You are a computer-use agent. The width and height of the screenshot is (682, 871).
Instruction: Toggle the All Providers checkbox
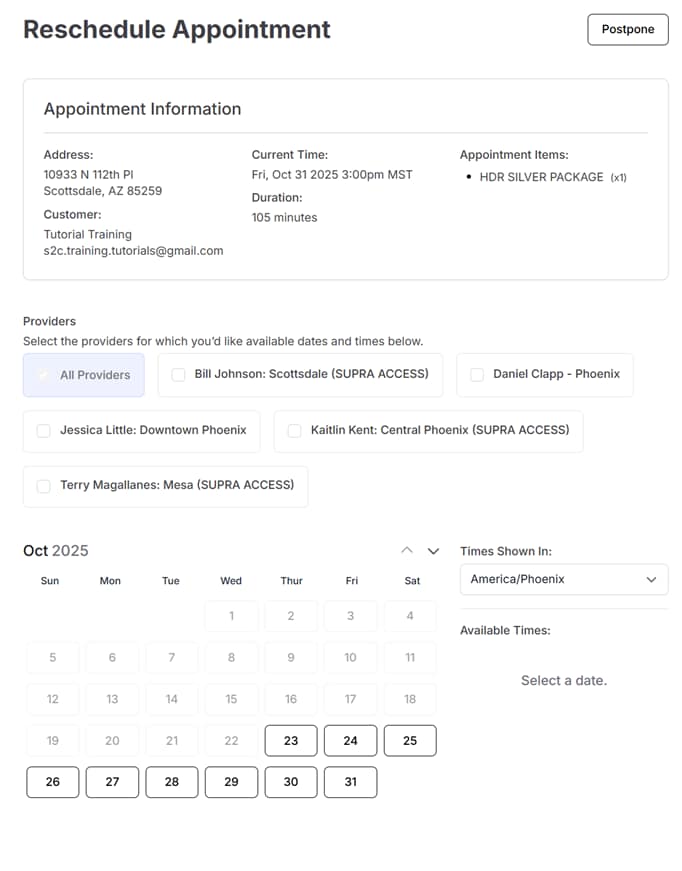[43, 375]
